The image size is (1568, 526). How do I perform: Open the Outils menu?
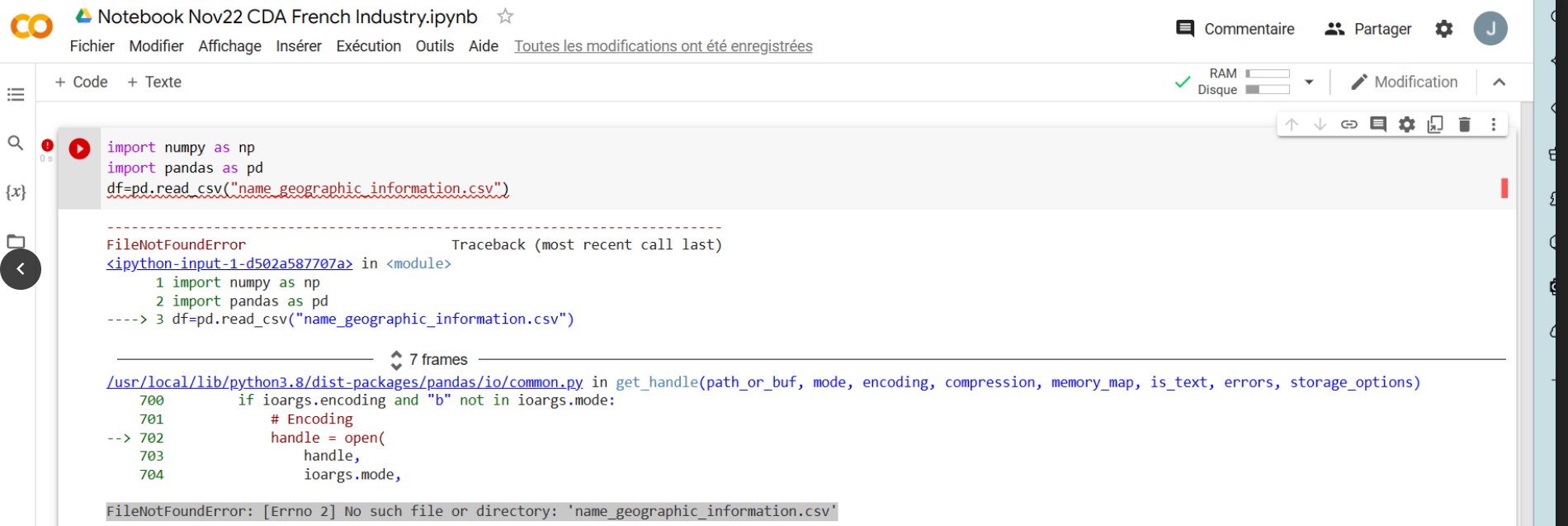coord(435,46)
